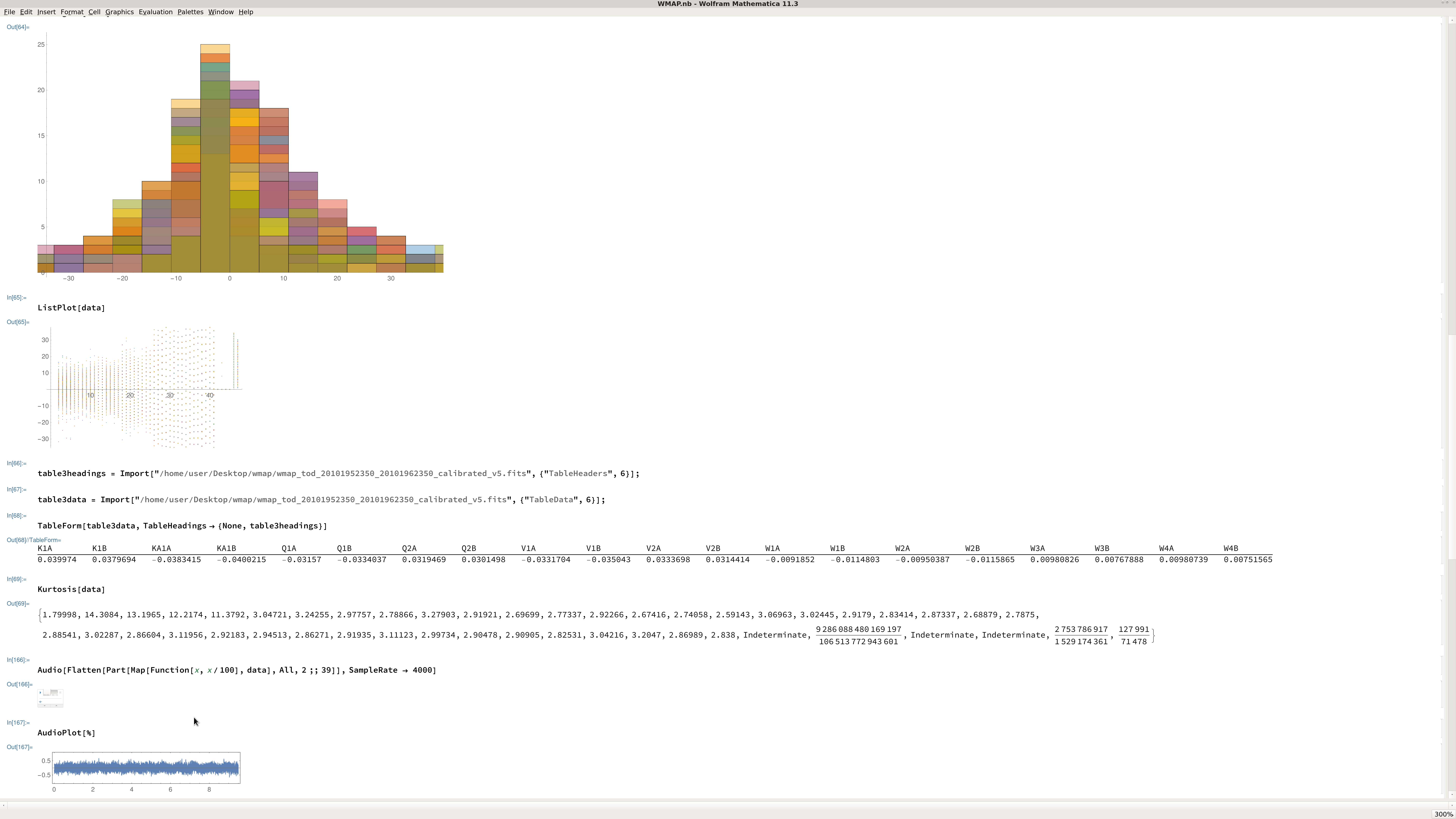The image size is (1456, 819).
Task: Click the window maximize diamond button
Action: (x=1447, y=2)
